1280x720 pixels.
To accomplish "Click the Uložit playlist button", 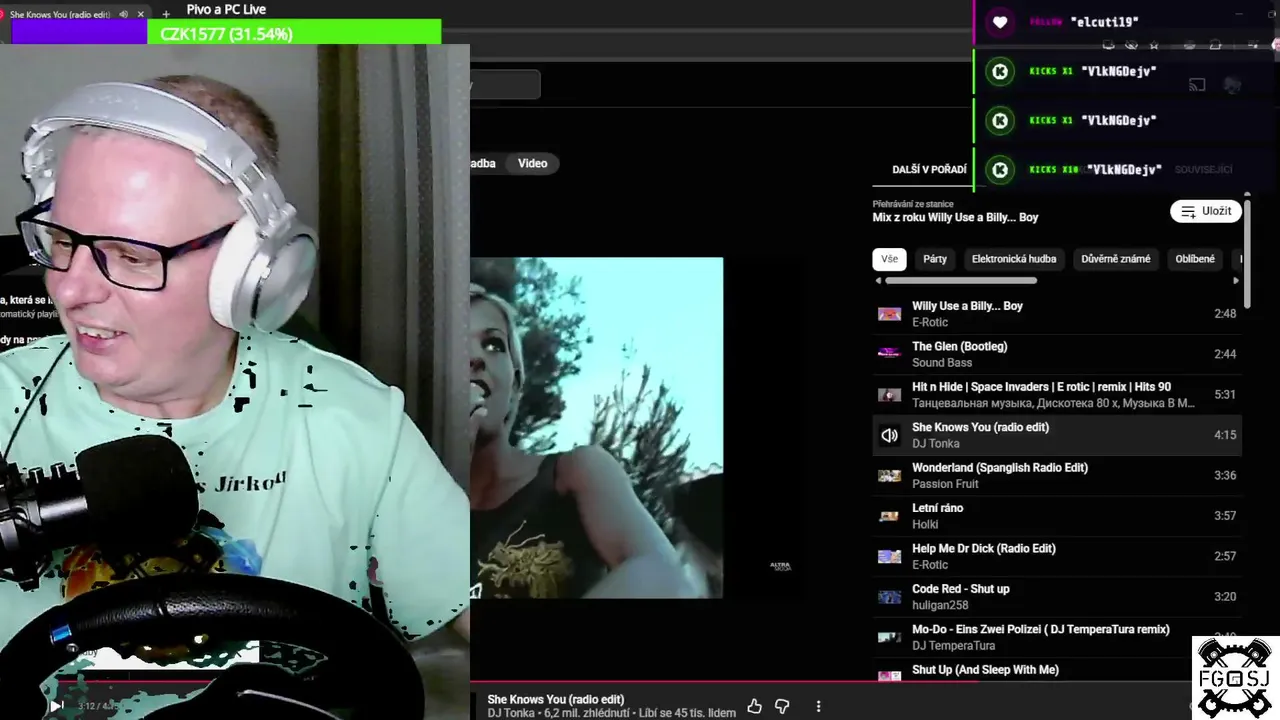I will (x=1206, y=211).
